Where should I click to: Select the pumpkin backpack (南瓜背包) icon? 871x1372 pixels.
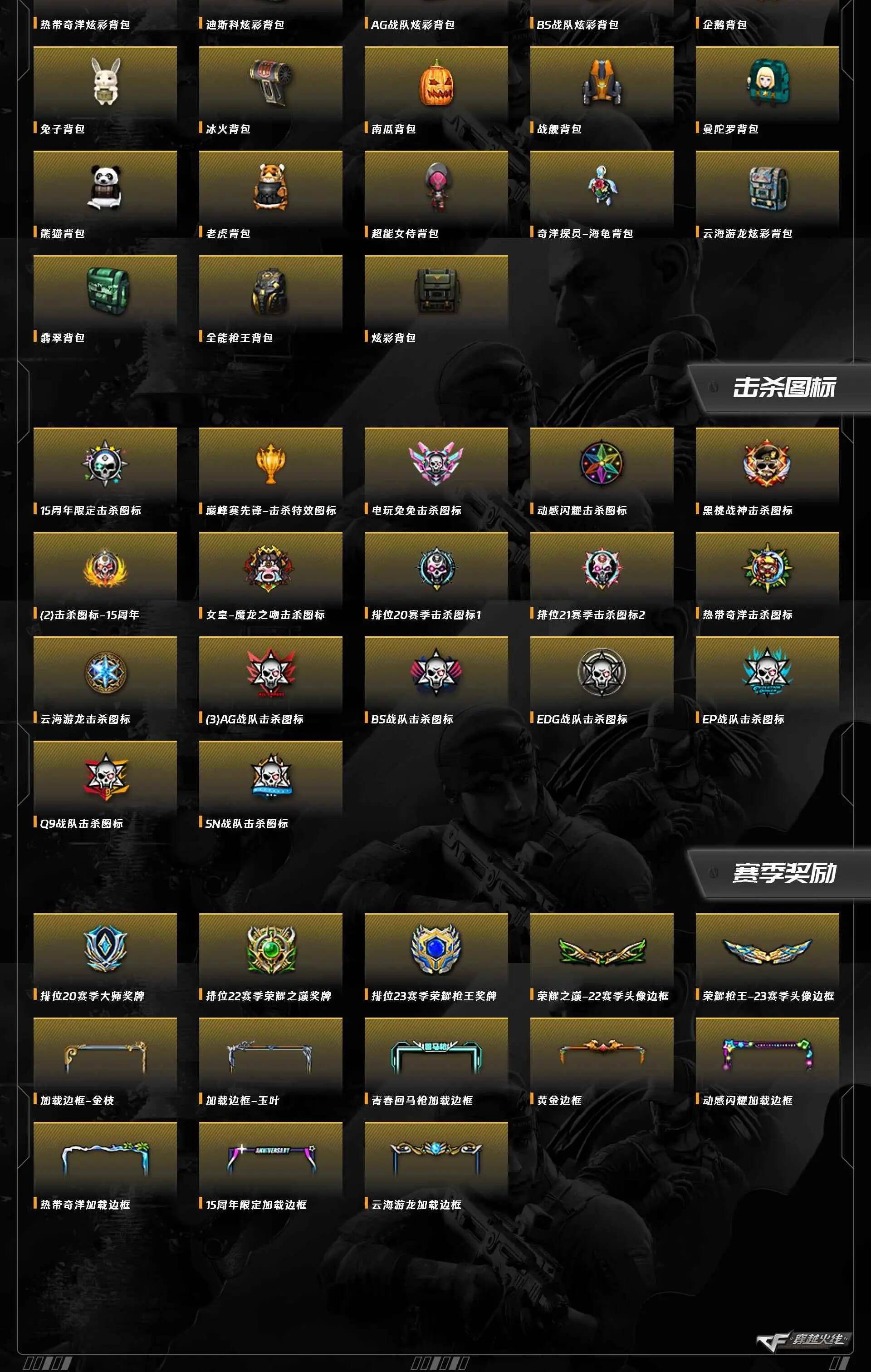[x=436, y=83]
